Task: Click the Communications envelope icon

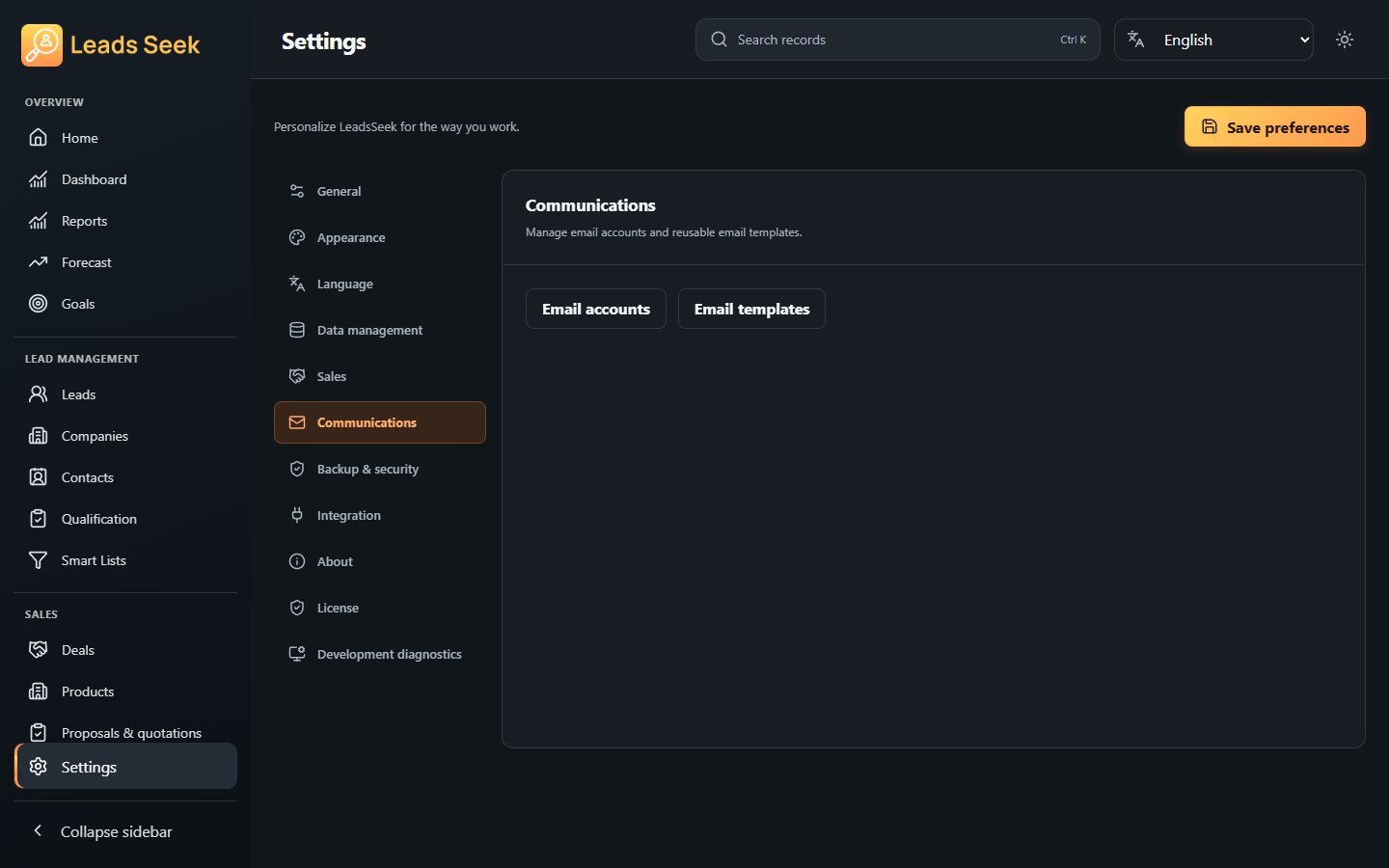Action: pos(297,422)
